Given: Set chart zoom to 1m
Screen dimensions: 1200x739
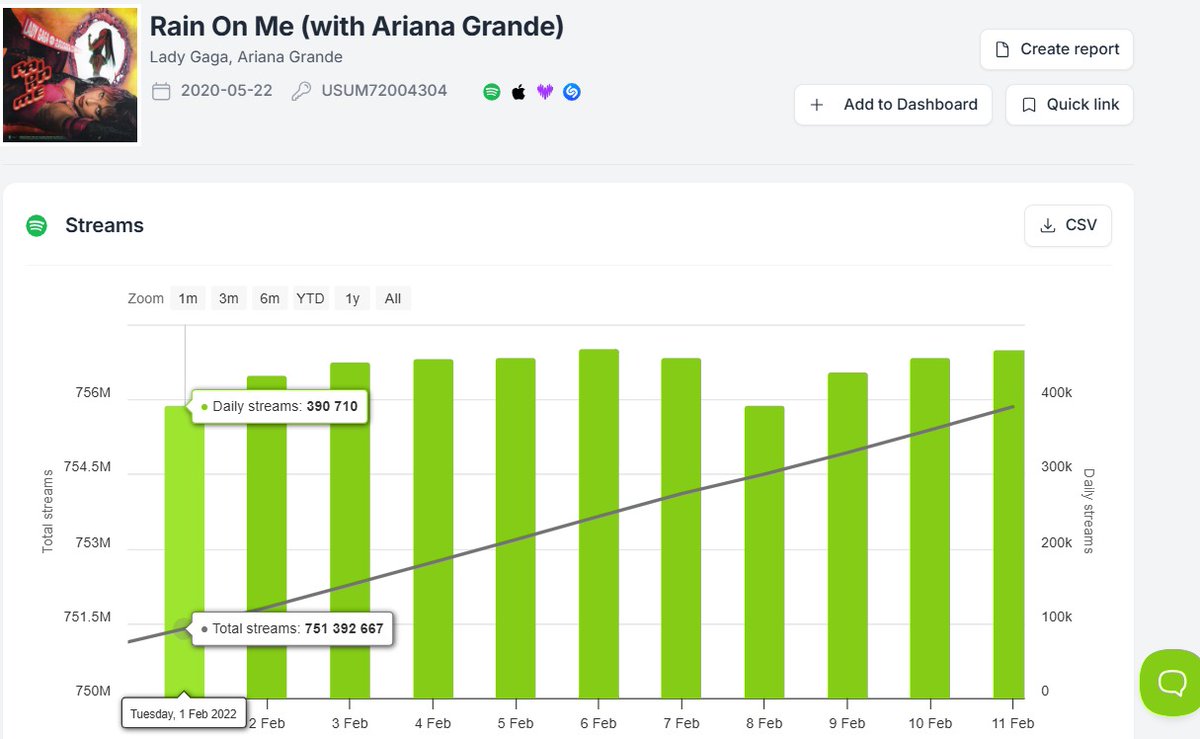Looking at the screenshot, I should coord(188,298).
